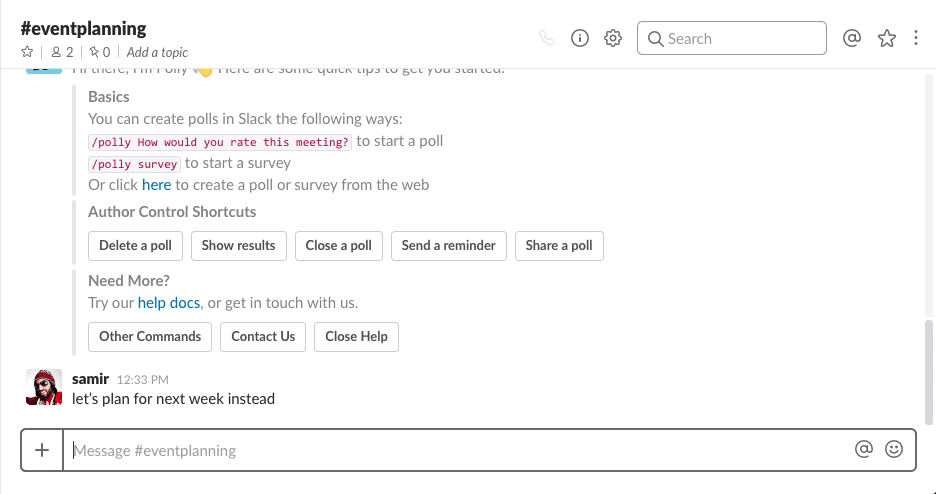936x494 pixels.
Task: Open starred items list icon
Action: tap(886, 39)
